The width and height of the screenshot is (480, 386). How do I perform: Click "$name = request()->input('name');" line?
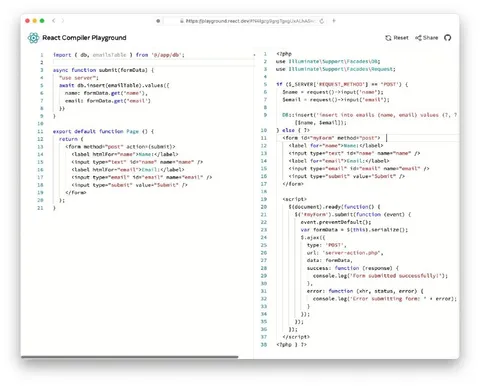333,92
